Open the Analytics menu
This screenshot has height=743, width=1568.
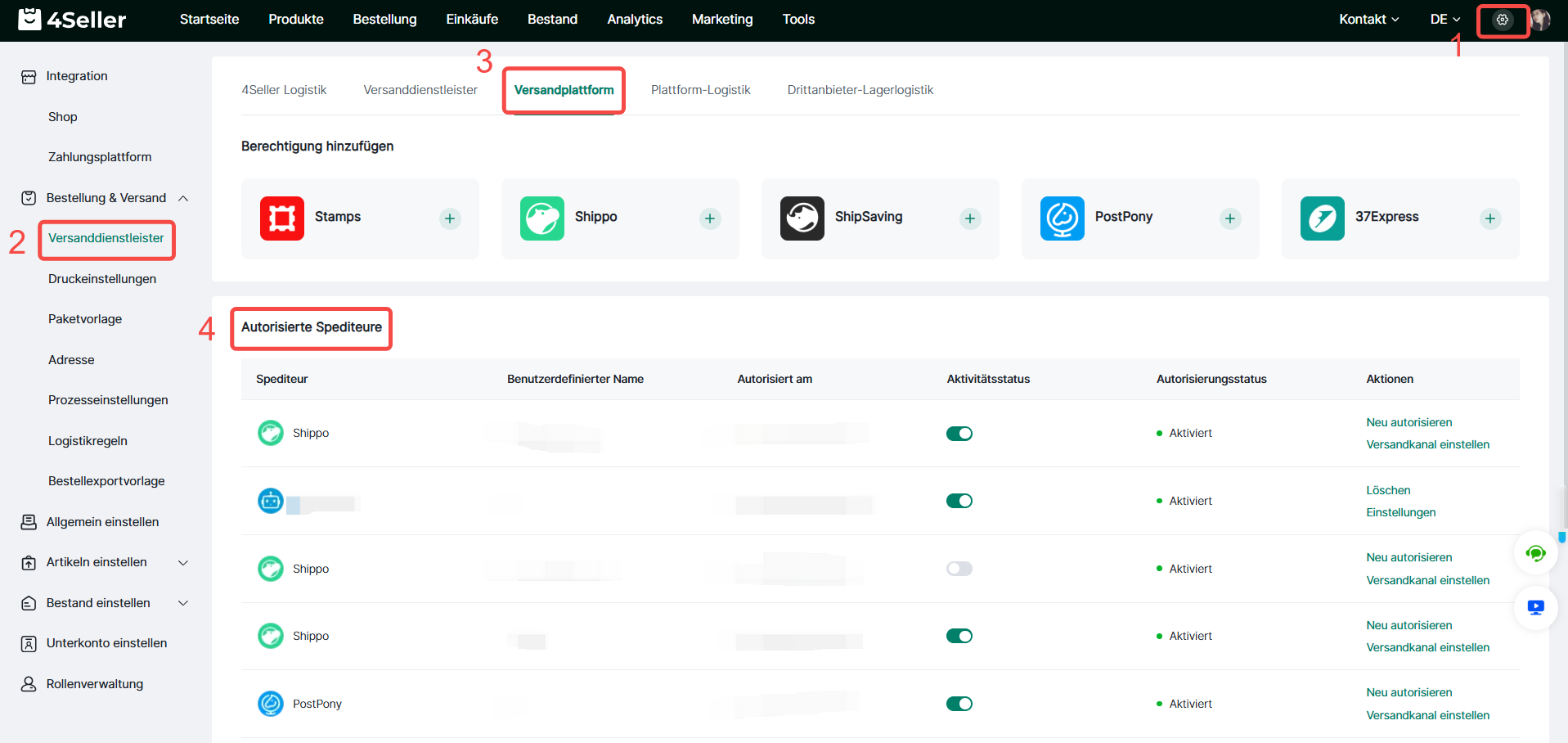635,20
